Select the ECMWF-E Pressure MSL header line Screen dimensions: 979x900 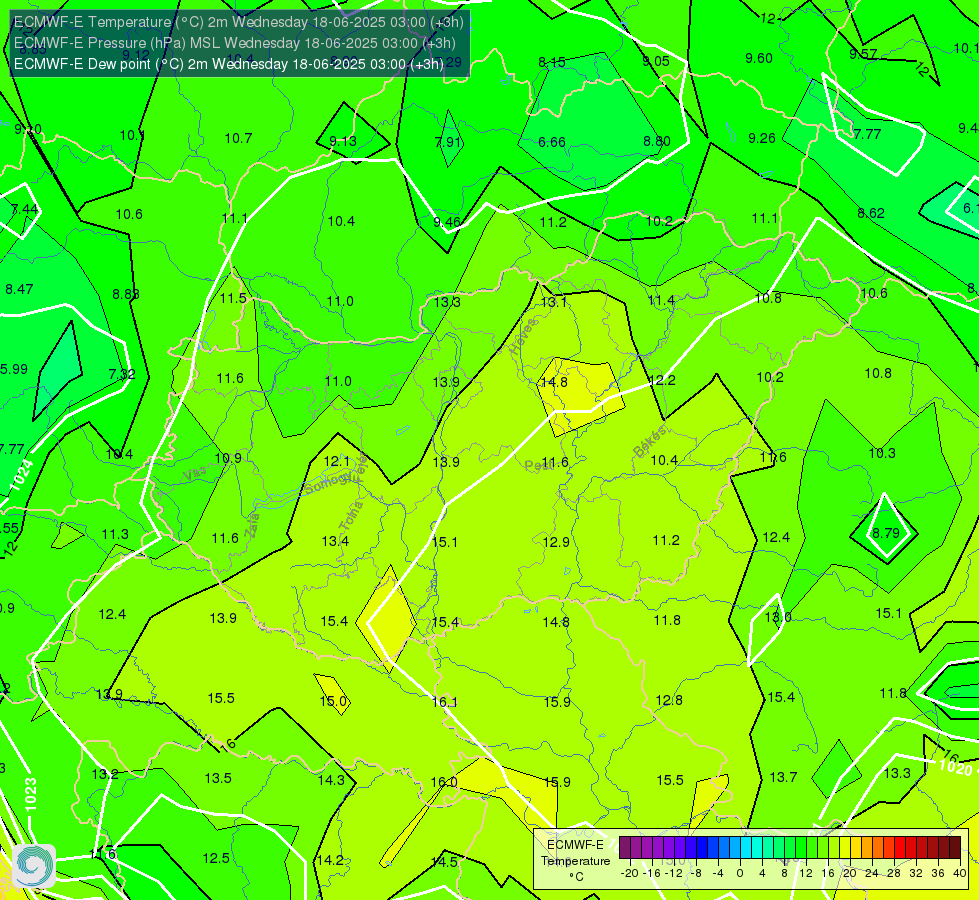coord(235,43)
